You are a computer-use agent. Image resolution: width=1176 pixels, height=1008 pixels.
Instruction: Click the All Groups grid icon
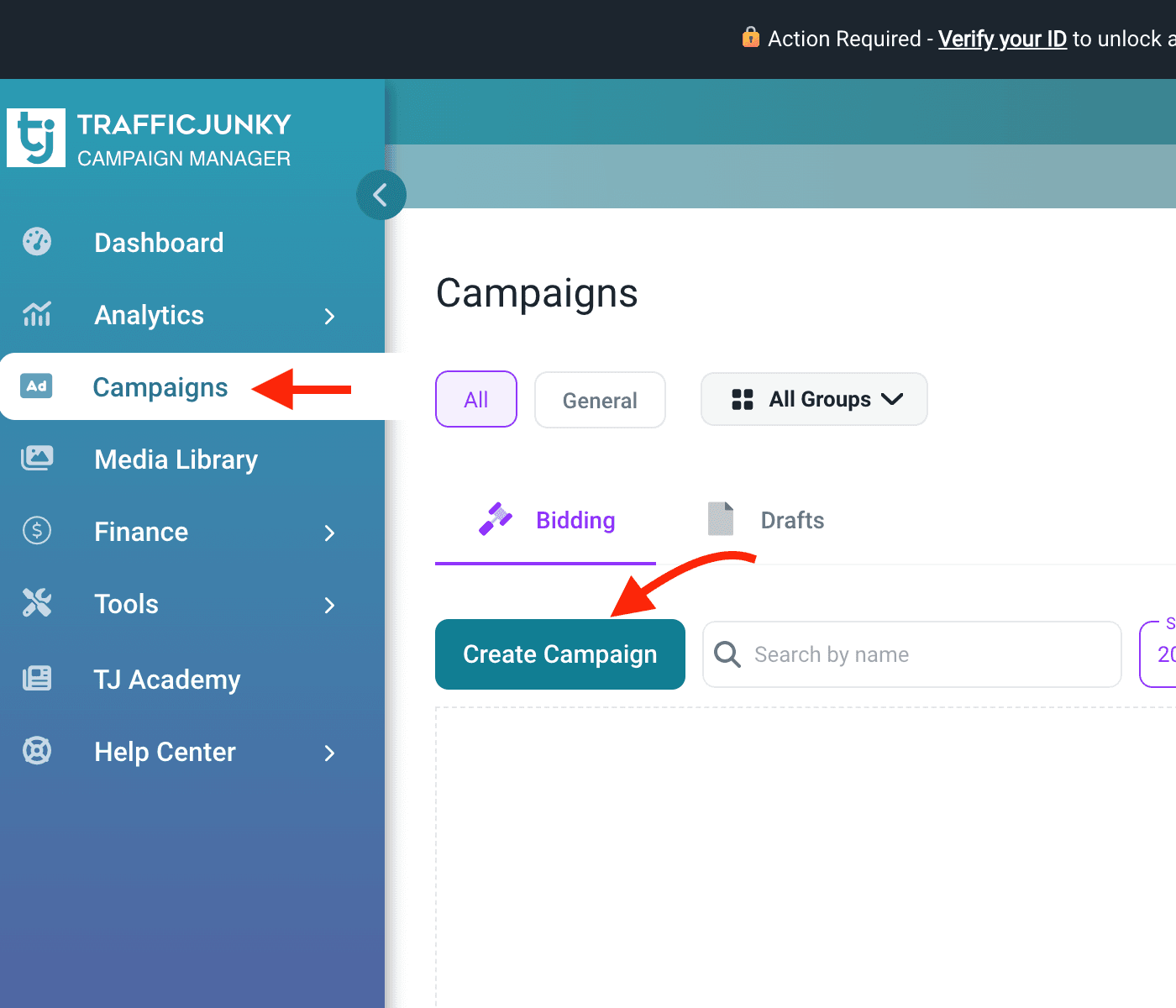[x=743, y=399]
